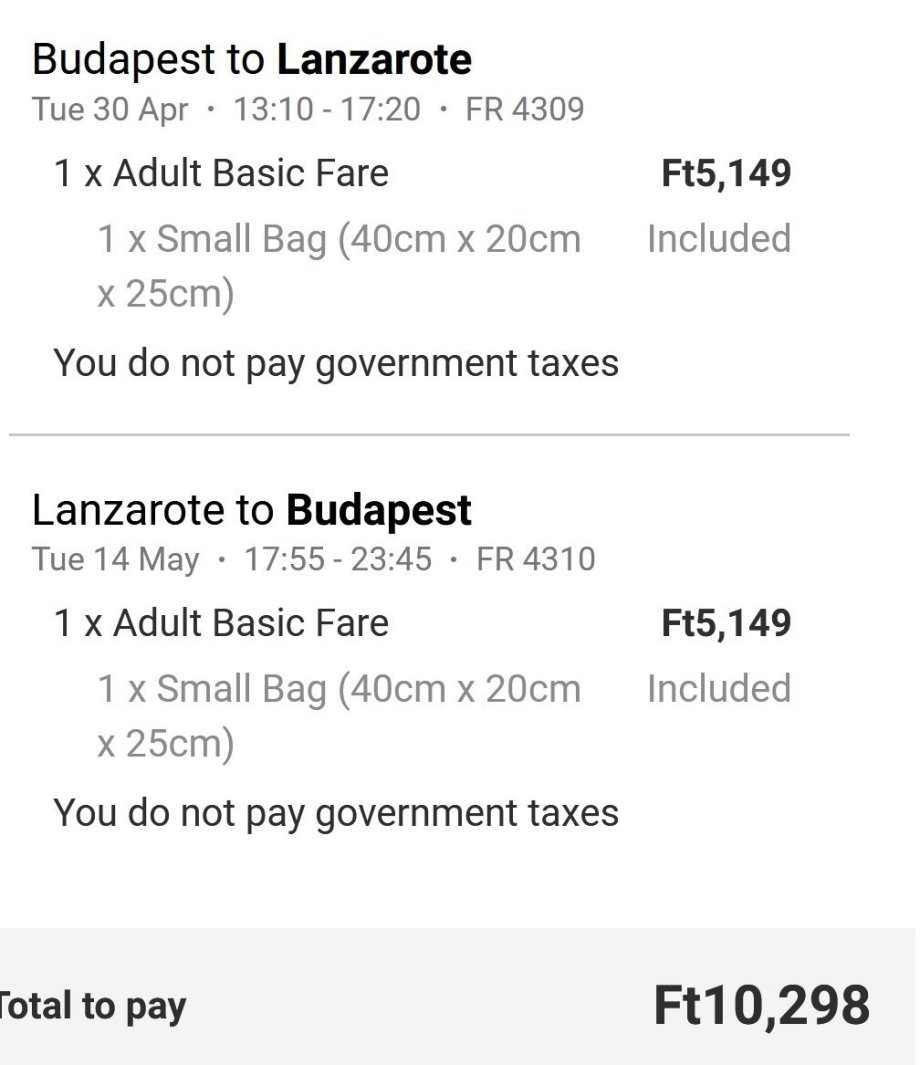Click the Ft5,149 price for the return flight

726,623
